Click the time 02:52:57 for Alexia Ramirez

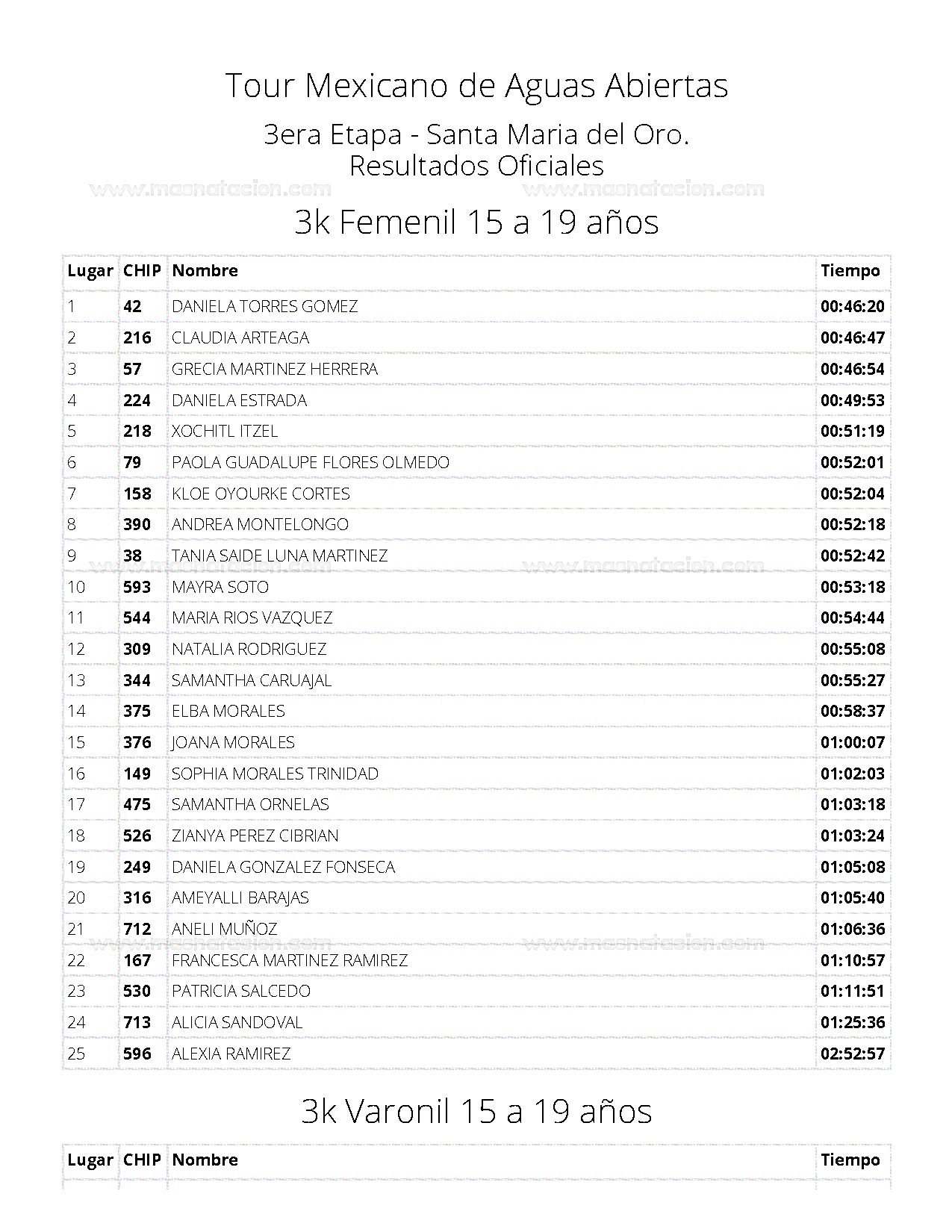[x=853, y=1054]
